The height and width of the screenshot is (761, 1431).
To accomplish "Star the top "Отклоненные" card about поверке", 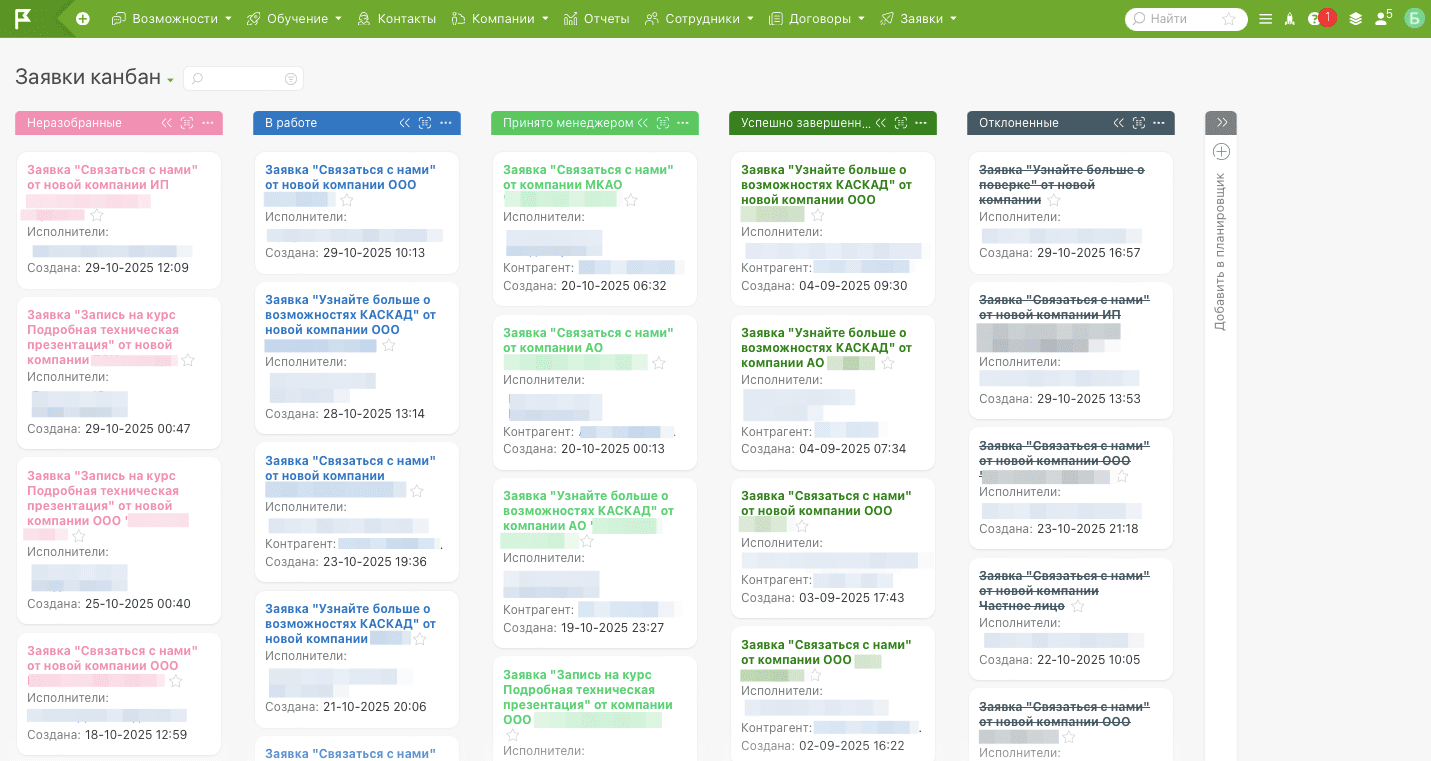I will [x=1053, y=201].
